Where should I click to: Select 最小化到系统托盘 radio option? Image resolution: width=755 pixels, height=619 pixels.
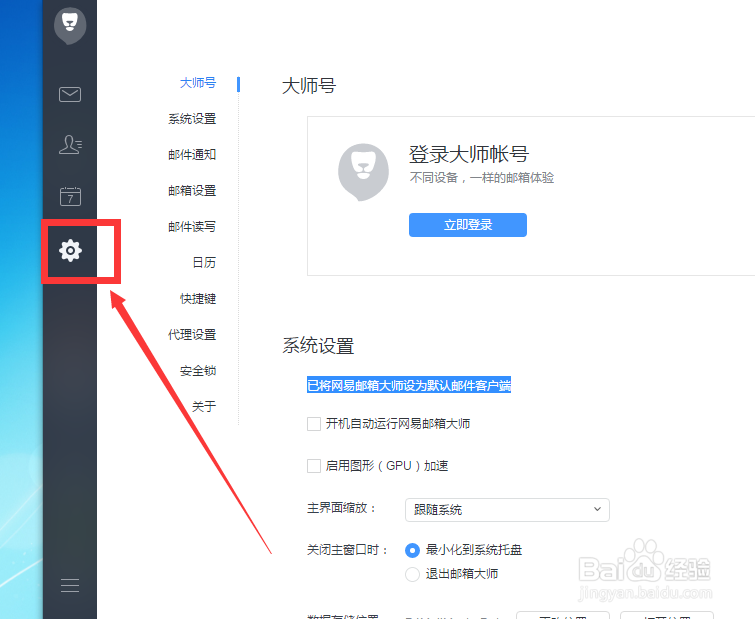[412, 550]
